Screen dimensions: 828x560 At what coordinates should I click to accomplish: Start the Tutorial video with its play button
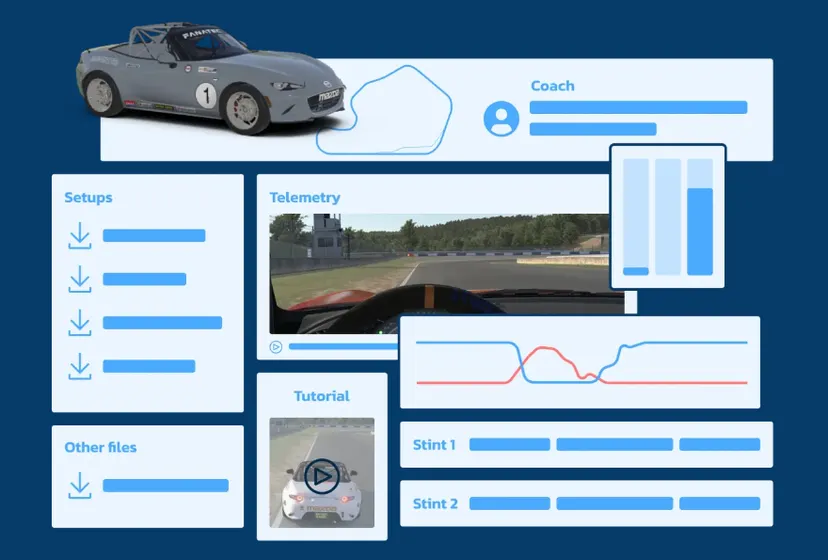322,477
